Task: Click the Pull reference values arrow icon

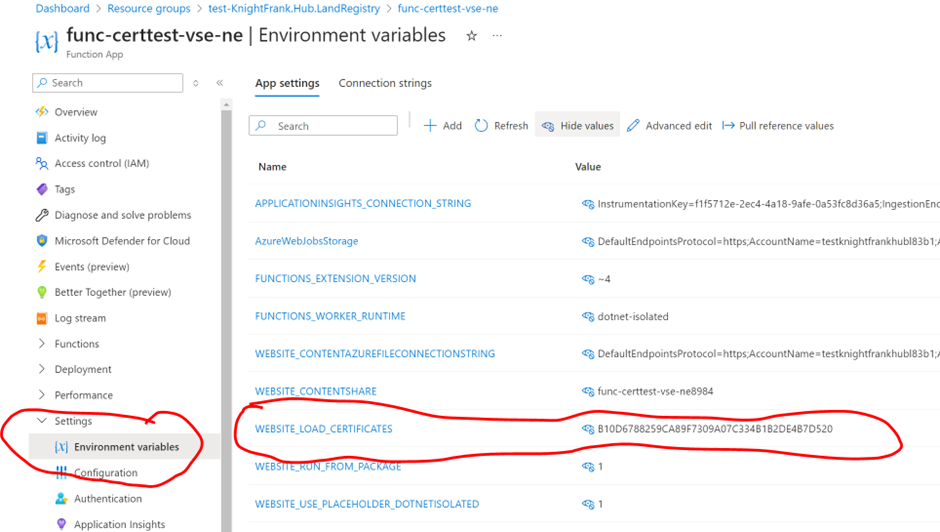Action: pyautogui.click(x=728, y=125)
